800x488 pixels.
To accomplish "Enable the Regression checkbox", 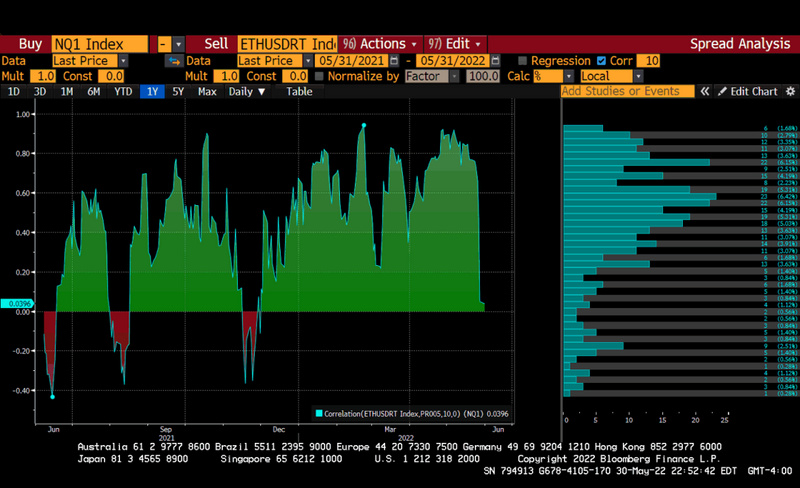I will pos(522,60).
